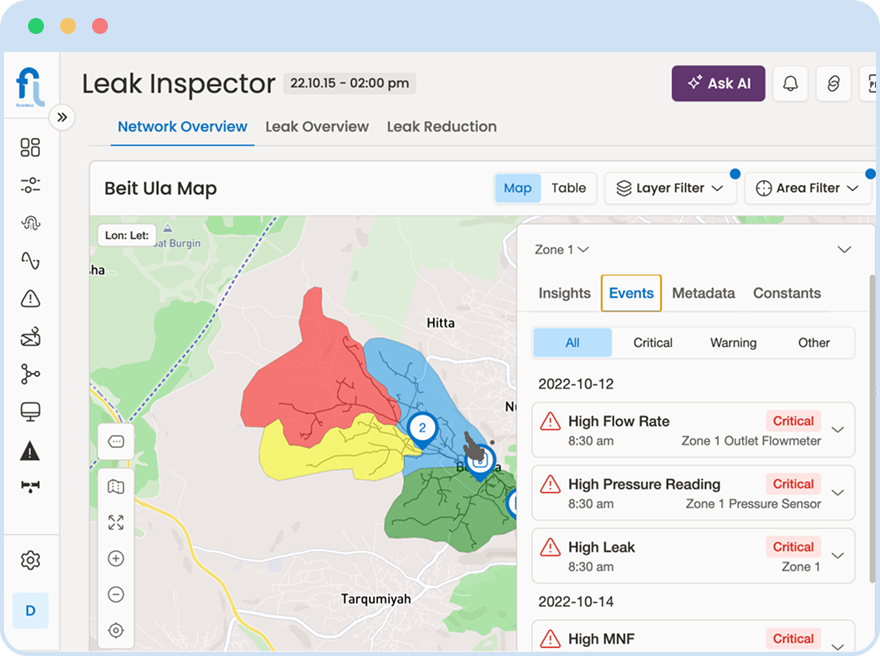880x656 pixels.
Task: Switch to the Leak Reduction tab
Action: pyautogui.click(x=442, y=127)
